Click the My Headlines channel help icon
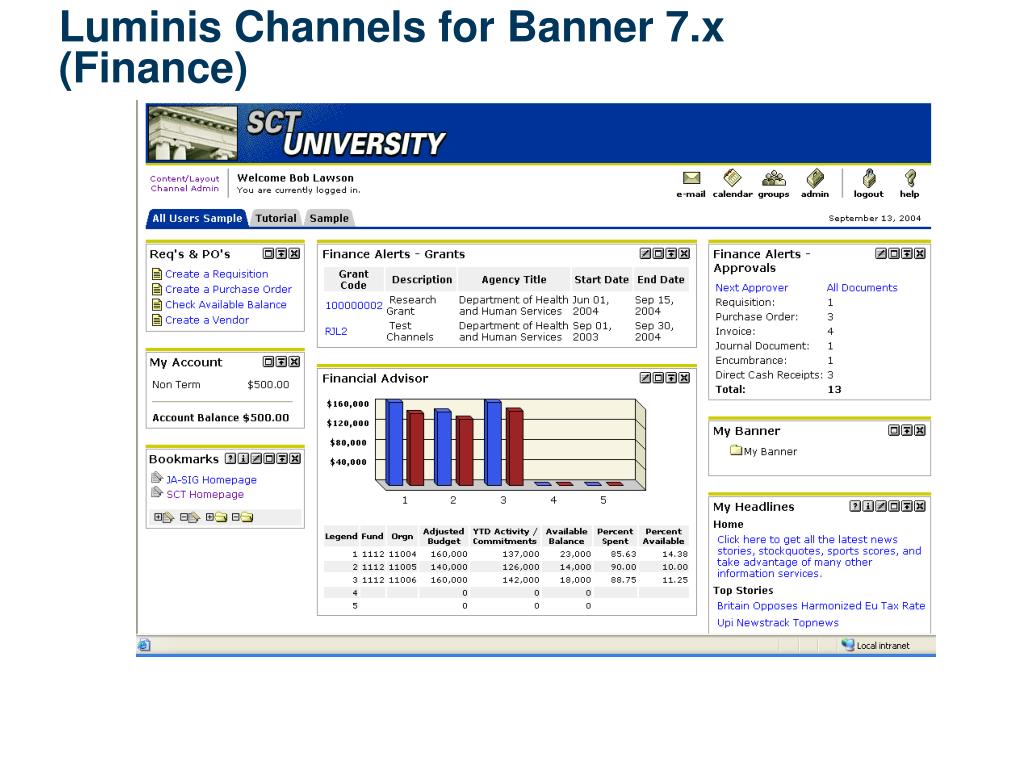Screen dimensions: 1024x768 [x=856, y=505]
